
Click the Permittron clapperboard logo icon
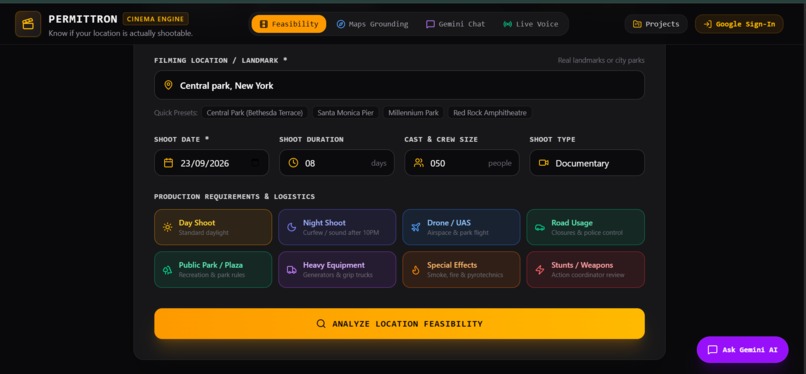click(x=28, y=24)
